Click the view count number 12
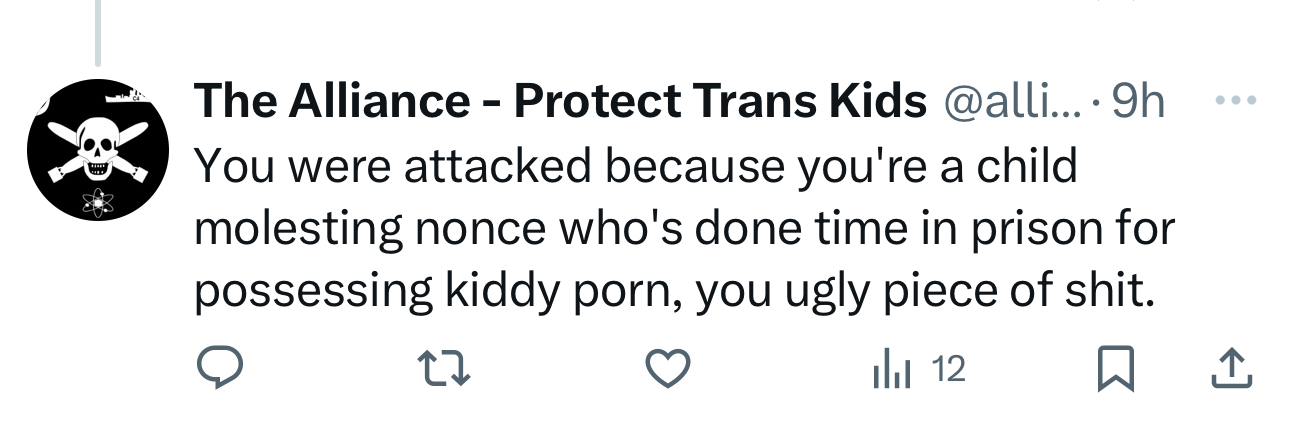 (948, 371)
